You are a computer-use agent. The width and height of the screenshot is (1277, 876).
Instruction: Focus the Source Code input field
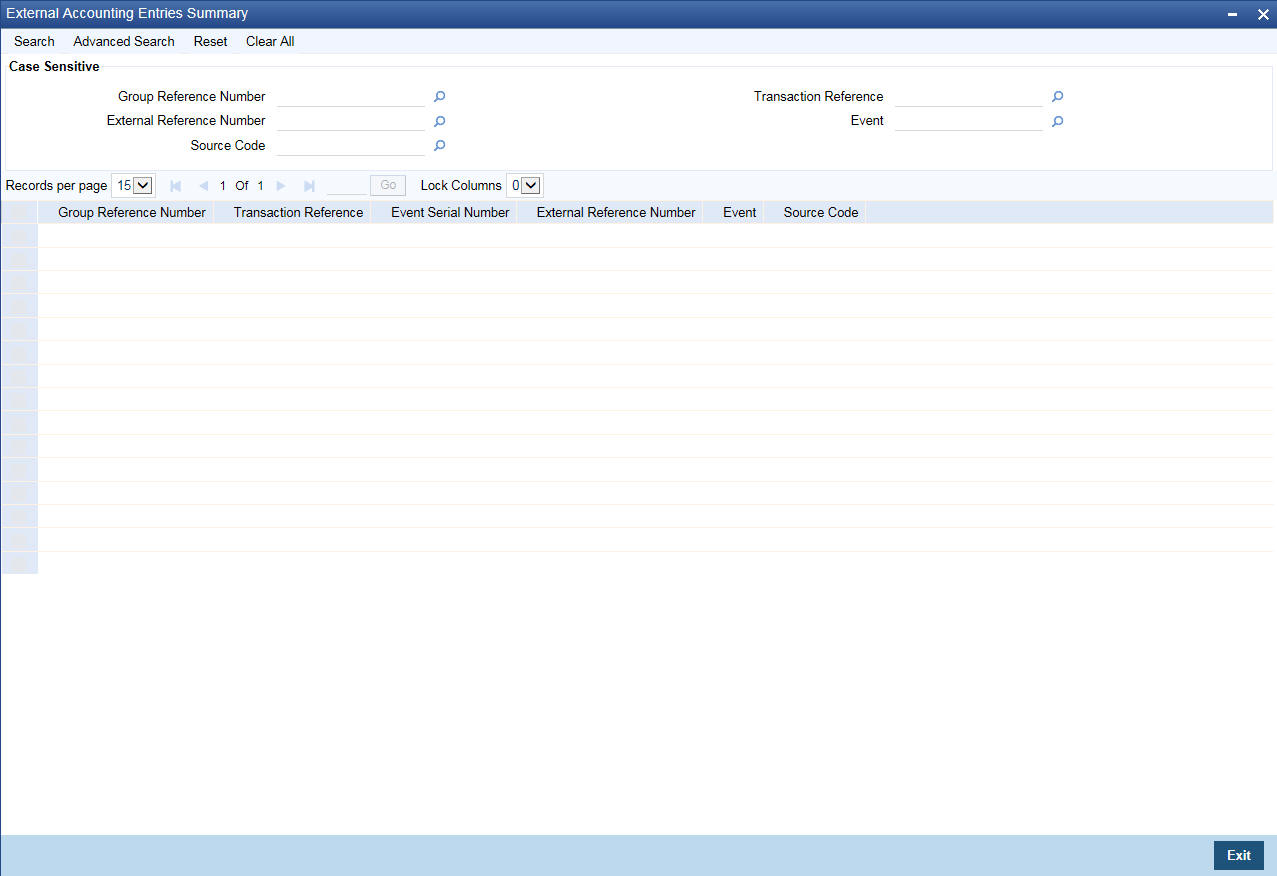[351, 146]
